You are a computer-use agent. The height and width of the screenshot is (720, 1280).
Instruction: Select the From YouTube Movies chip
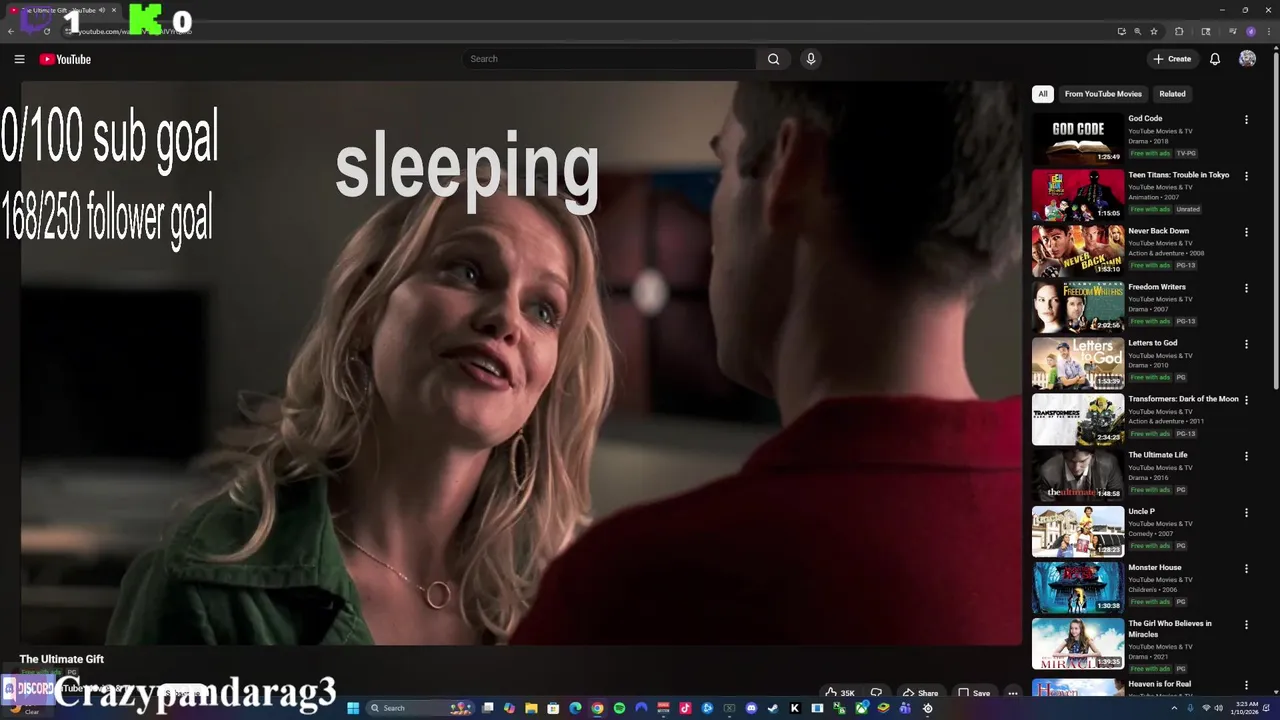point(1103,94)
